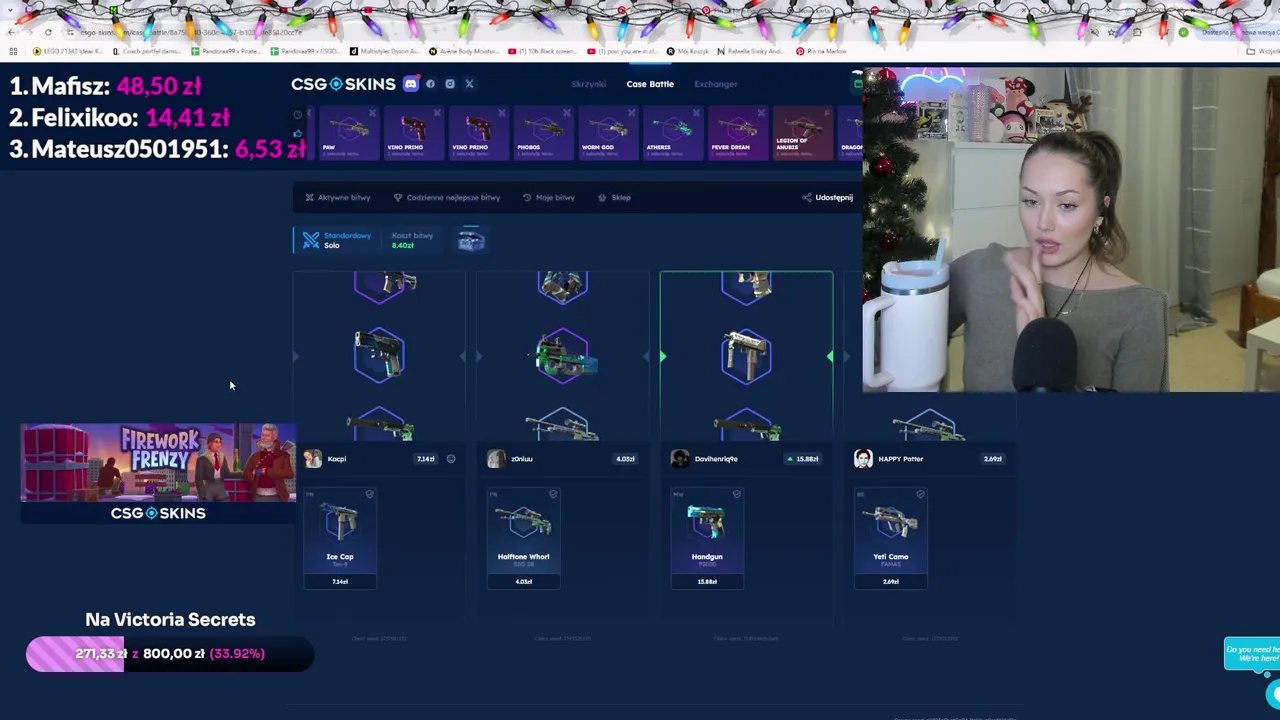
Task: Click the highlighted winning reel in column three
Action: coord(746,355)
